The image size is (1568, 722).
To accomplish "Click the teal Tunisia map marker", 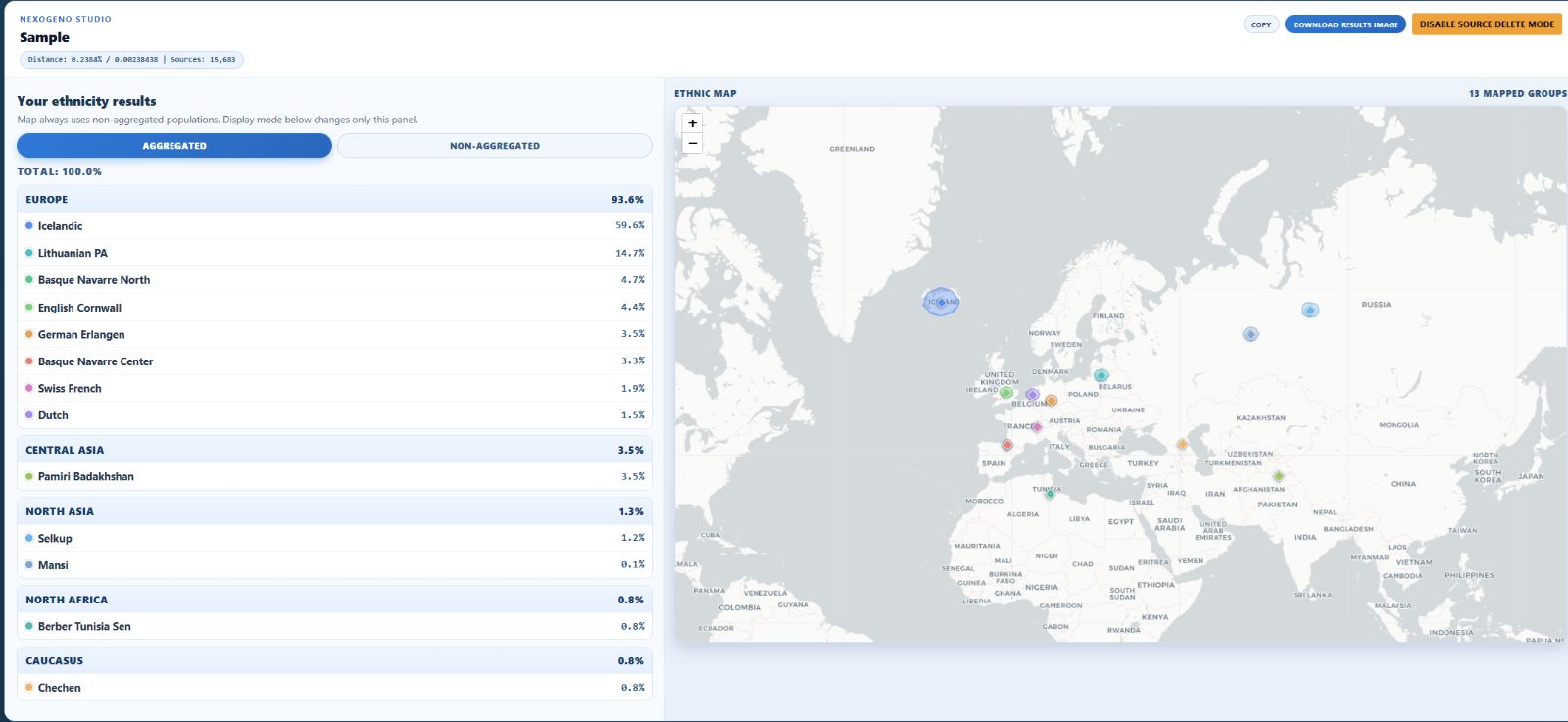I will click(x=1050, y=494).
